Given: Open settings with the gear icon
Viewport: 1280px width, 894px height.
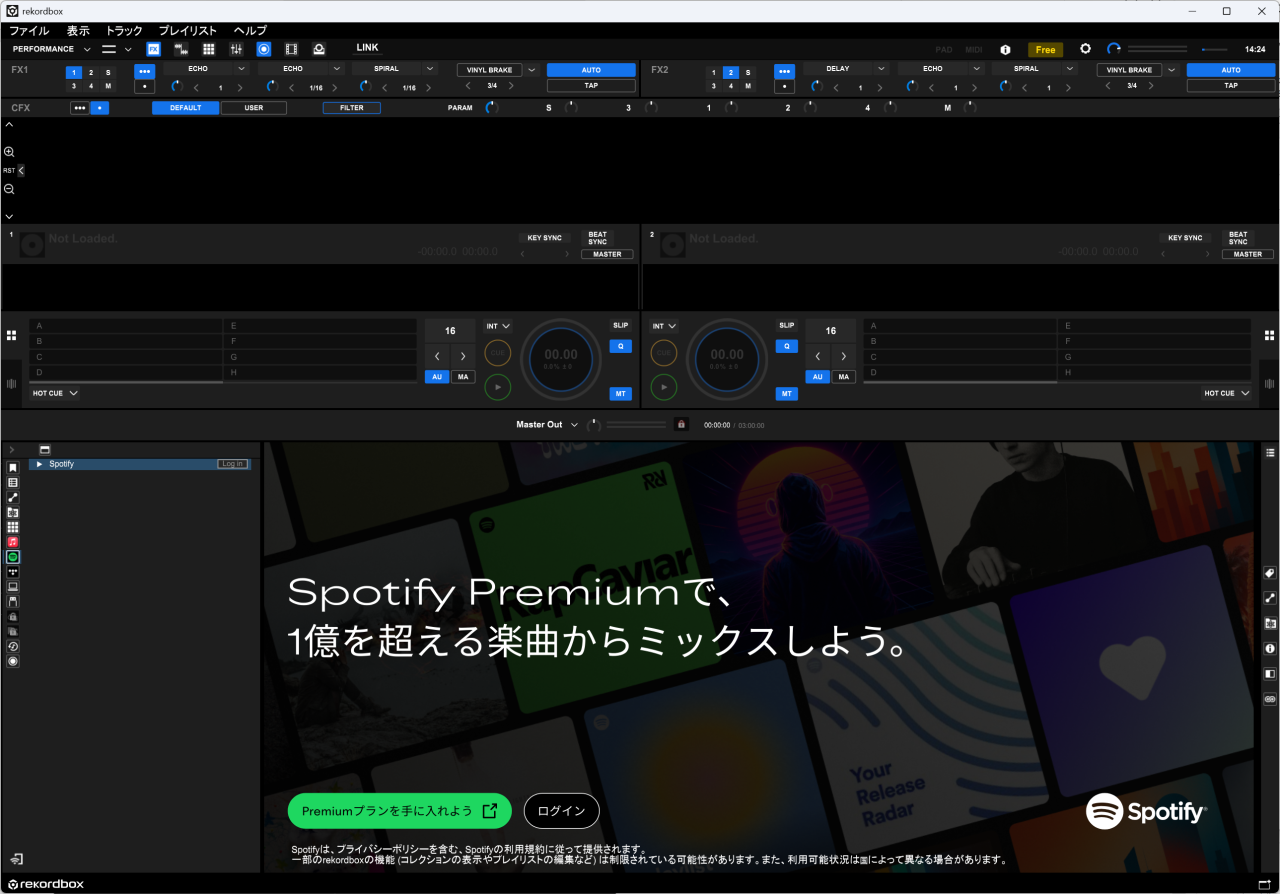Looking at the screenshot, I should (x=1085, y=49).
